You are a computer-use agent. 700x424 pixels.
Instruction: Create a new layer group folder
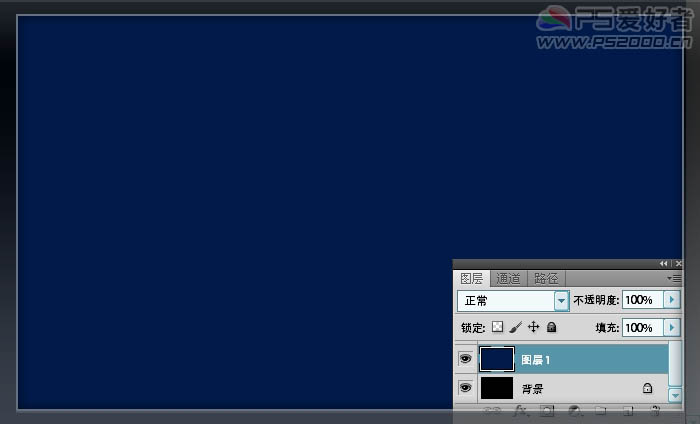[601, 411]
